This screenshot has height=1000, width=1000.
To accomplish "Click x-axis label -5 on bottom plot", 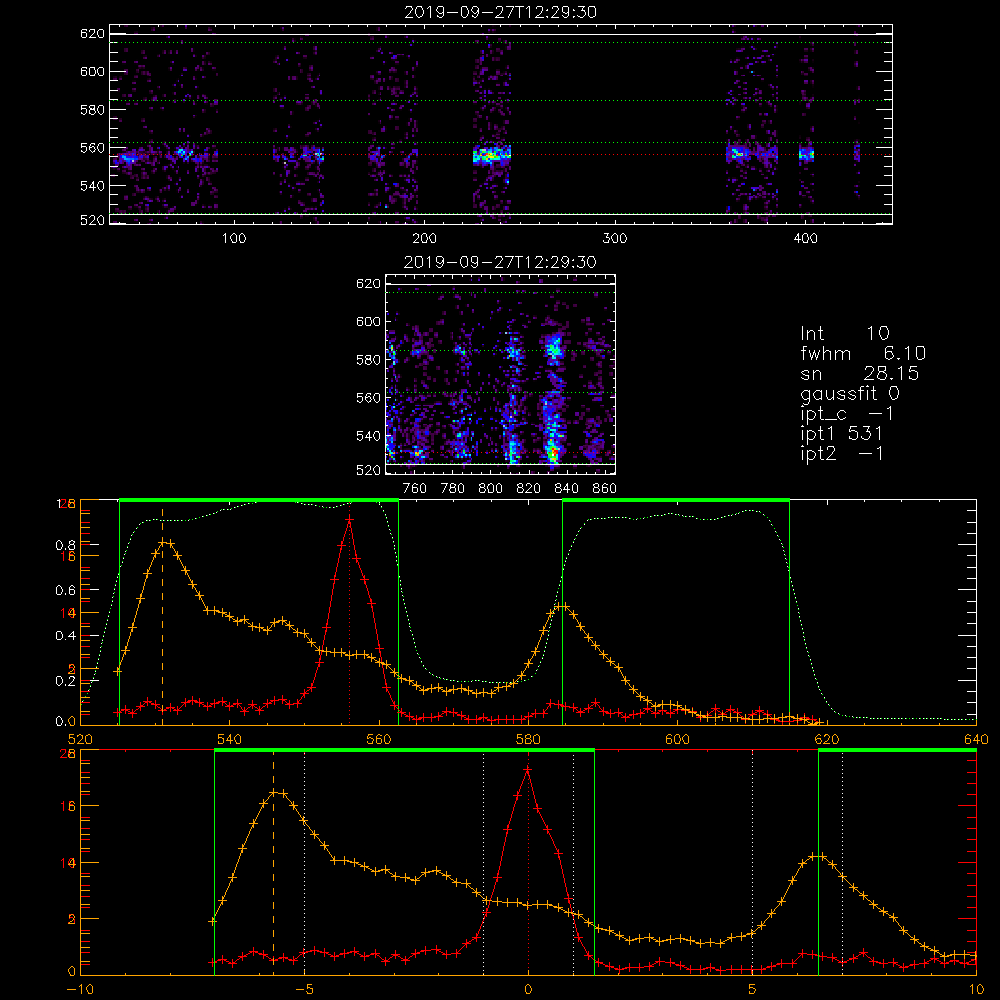I will coord(304,989).
